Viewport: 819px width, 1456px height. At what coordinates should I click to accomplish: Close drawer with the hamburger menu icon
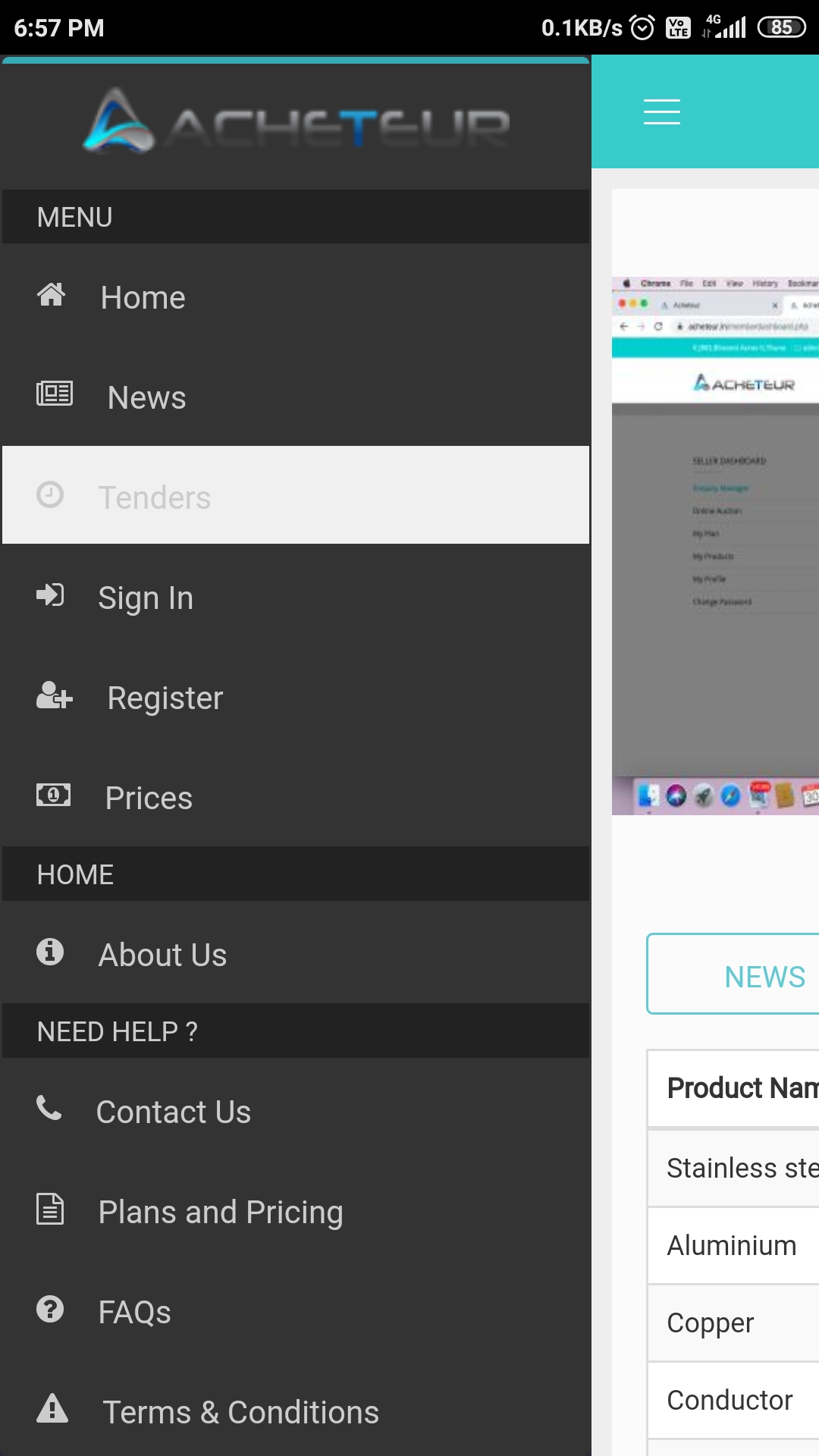pyautogui.click(x=662, y=111)
